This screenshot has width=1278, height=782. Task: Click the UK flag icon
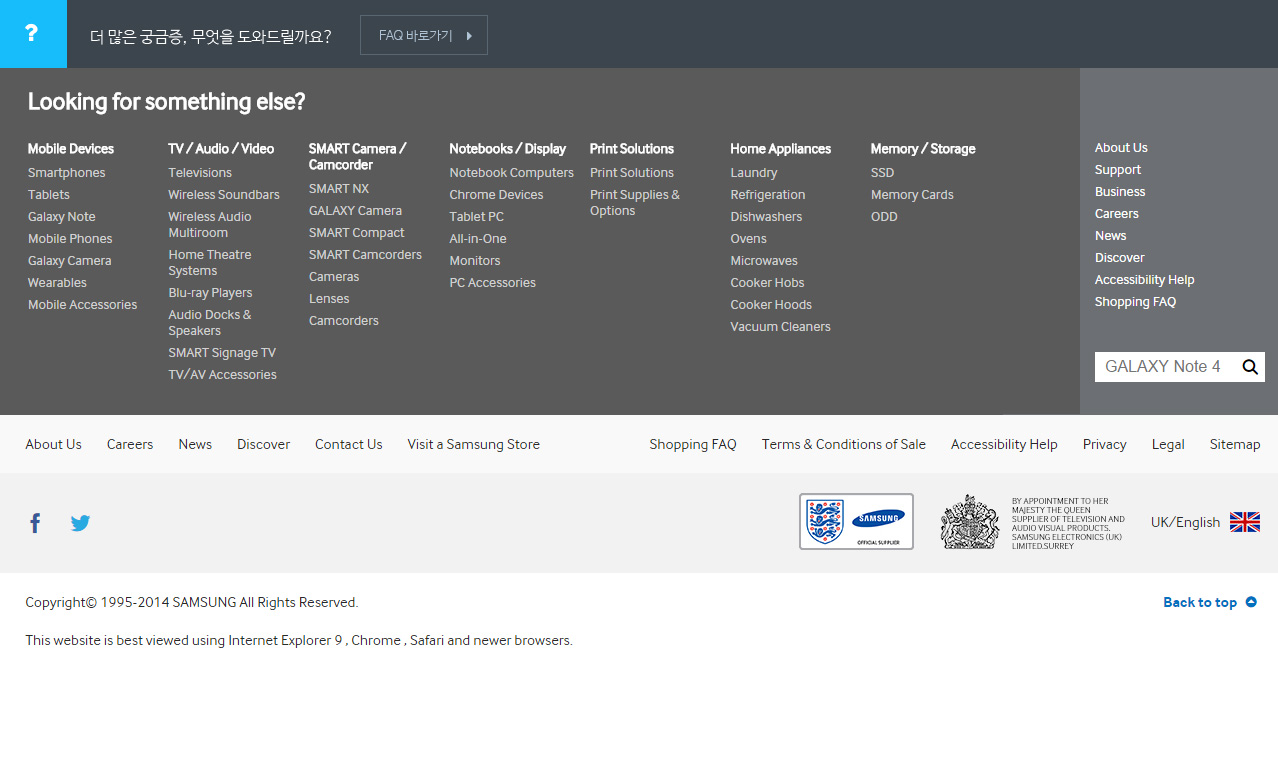1245,522
